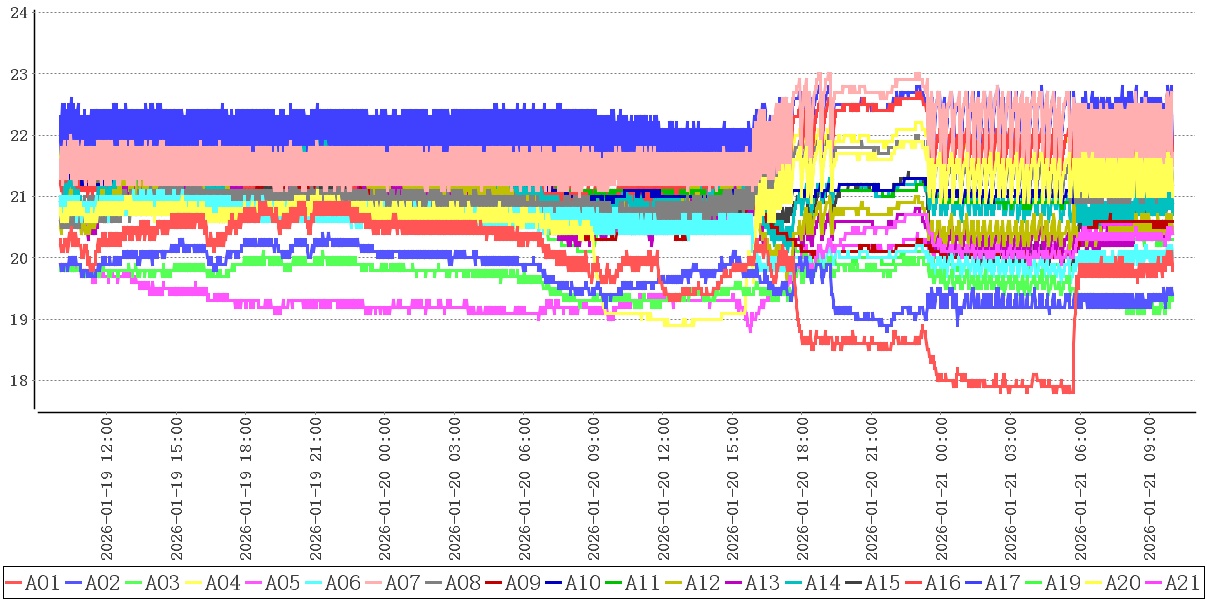Click the A12 olive legend marker
Screen dimensions: 1207x600
coord(673,582)
